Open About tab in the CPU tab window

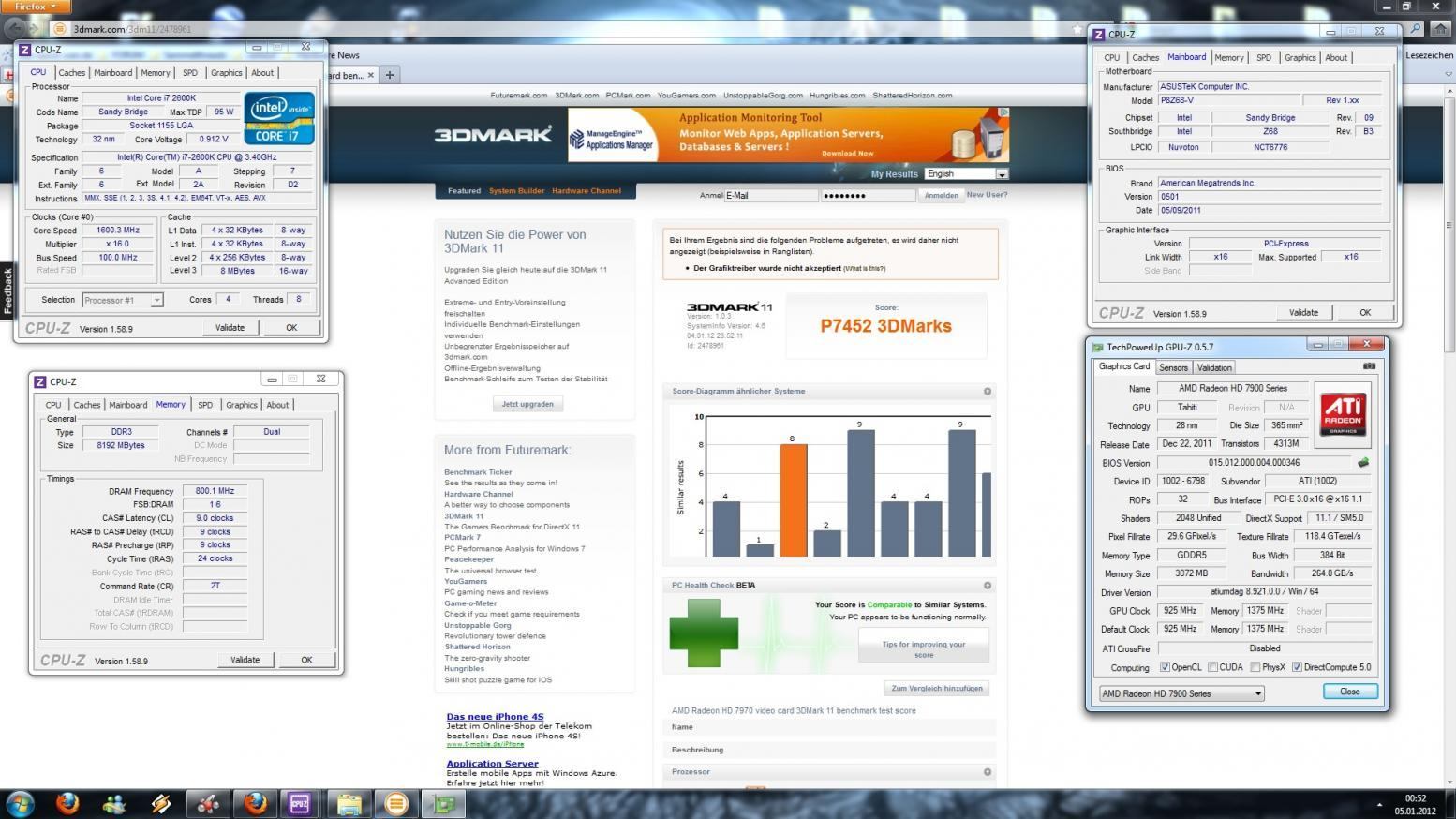coord(262,72)
